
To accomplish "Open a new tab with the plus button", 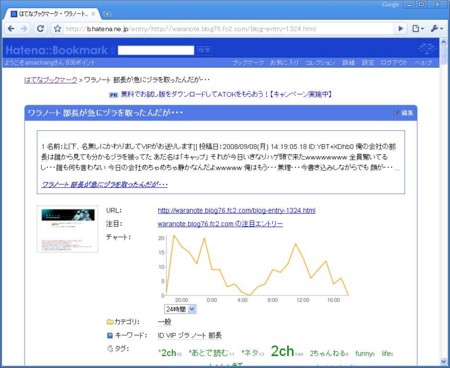I will pos(107,14).
